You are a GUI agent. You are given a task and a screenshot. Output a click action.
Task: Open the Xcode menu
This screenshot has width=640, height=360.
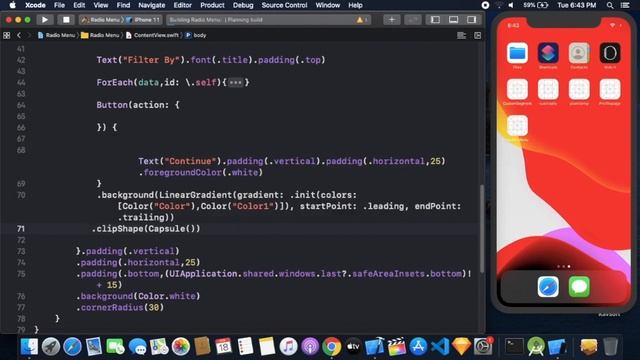pos(35,5)
